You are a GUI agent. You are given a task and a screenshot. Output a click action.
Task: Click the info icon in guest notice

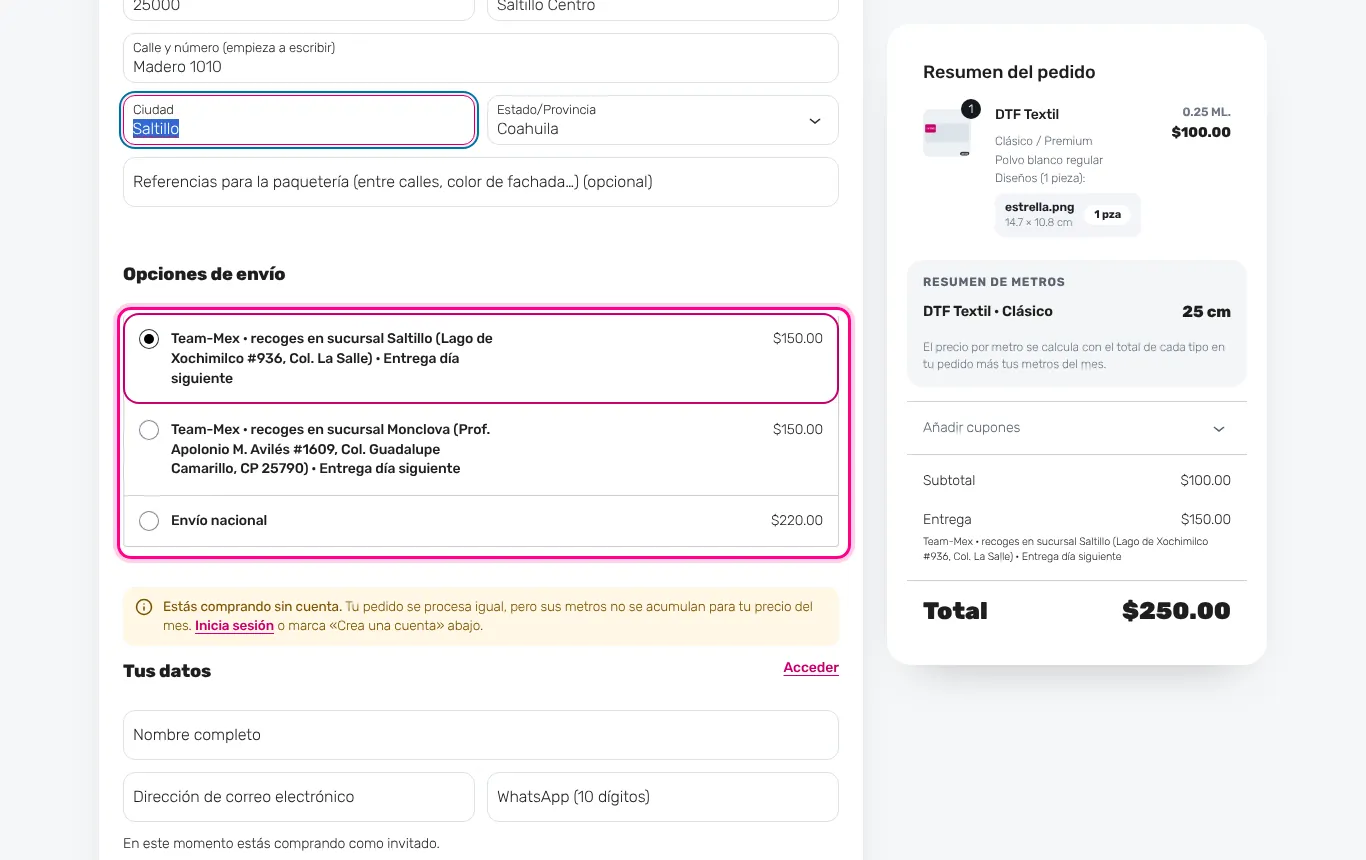pyautogui.click(x=144, y=607)
